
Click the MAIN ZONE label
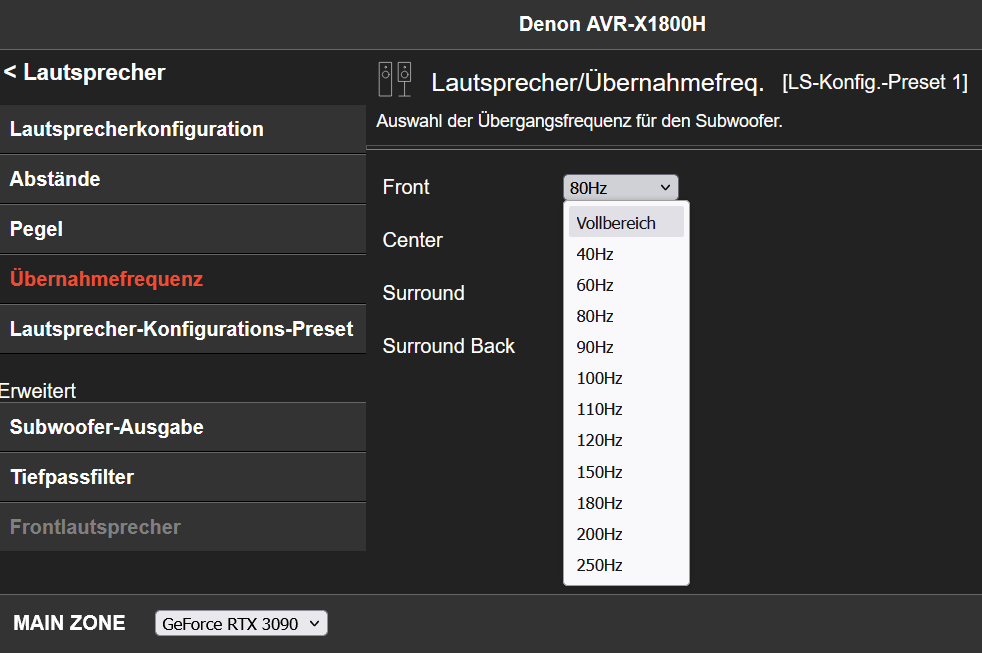point(70,623)
